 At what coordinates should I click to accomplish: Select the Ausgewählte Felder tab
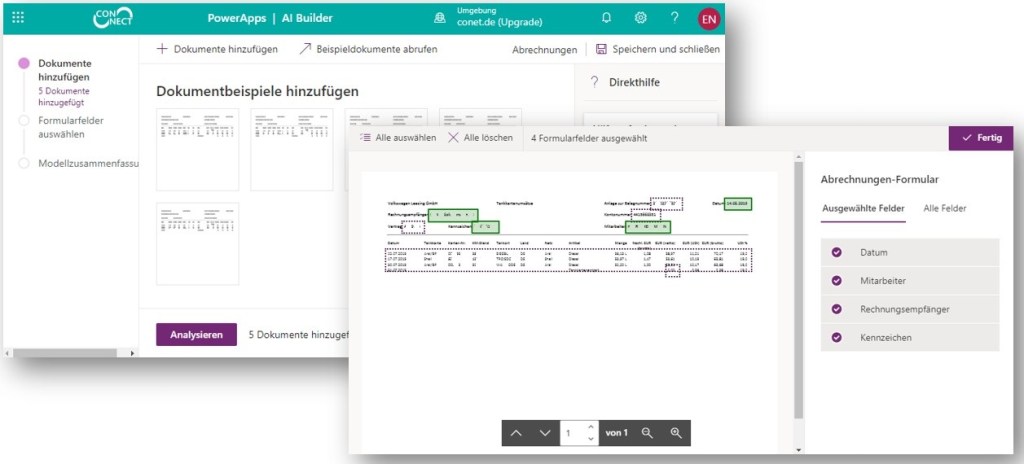[x=863, y=208]
